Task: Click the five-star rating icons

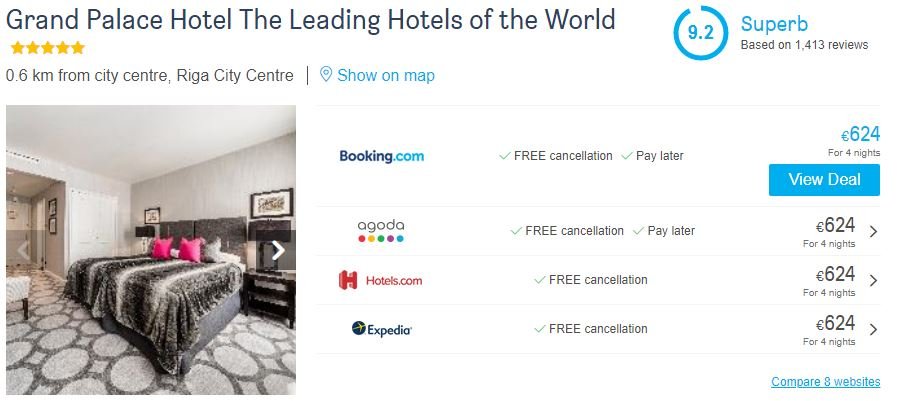Action: 47,48
